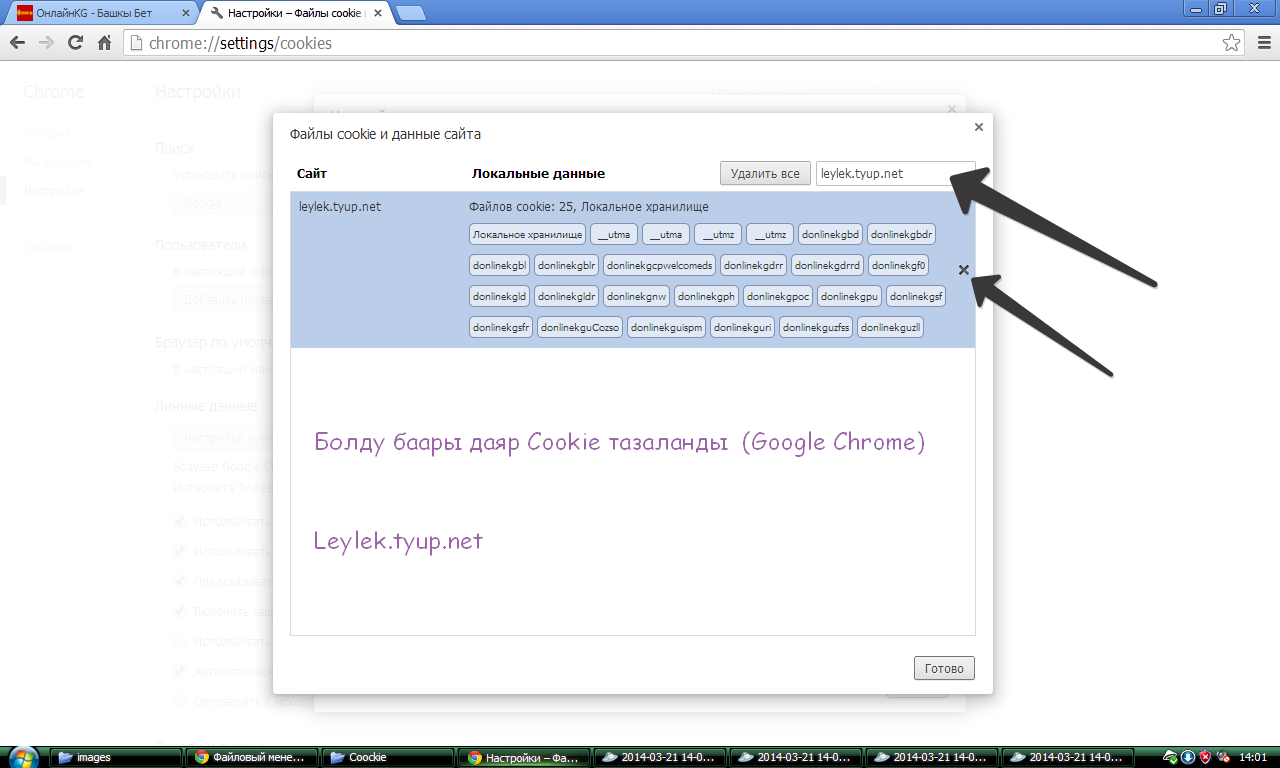Open the Coockie folder taskbar item
The height and width of the screenshot is (768, 1280).
pos(388,757)
